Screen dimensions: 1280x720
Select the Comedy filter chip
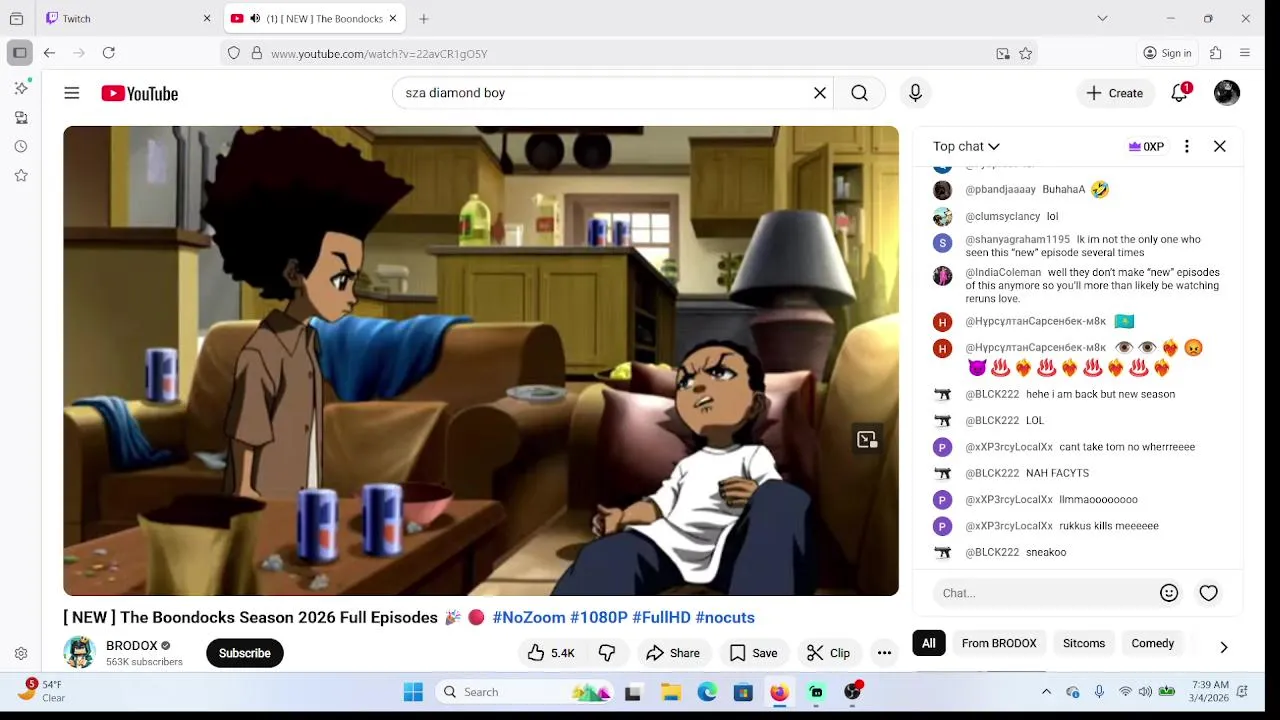pyautogui.click(x=1153, y=643)
